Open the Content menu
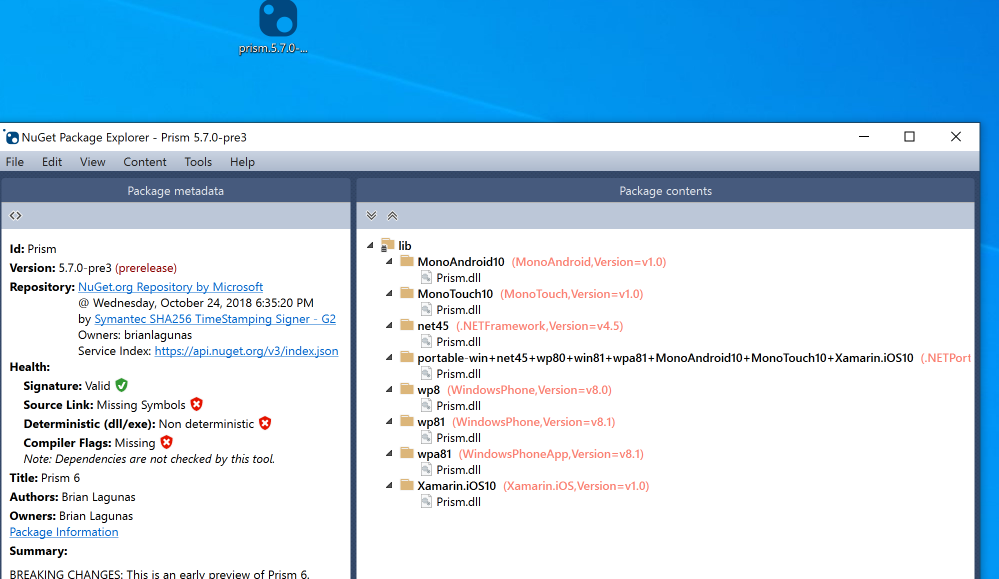Screen dimensions: 999x579 (144, 161)
